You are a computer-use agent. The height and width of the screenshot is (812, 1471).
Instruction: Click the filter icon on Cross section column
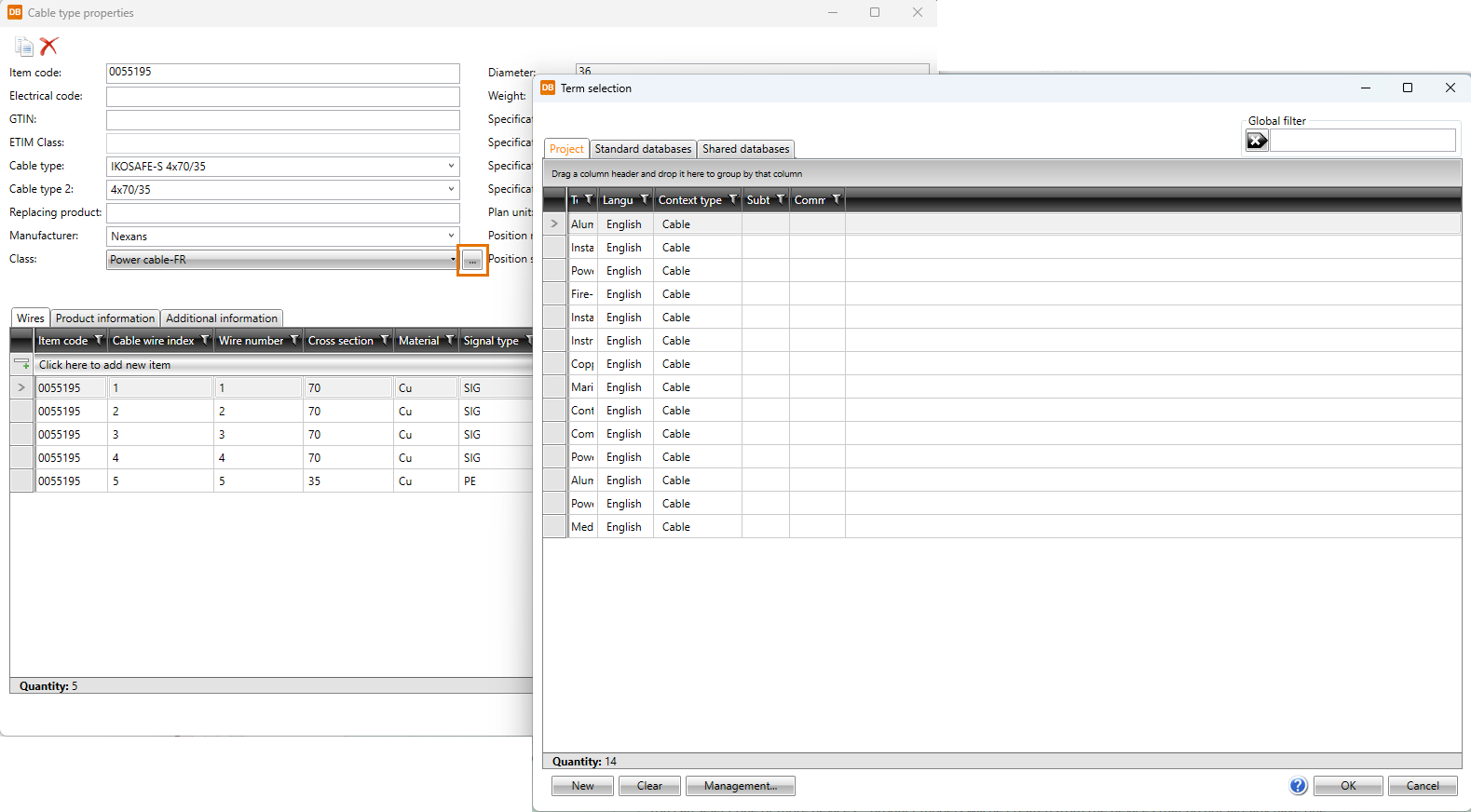click(384, 341)
